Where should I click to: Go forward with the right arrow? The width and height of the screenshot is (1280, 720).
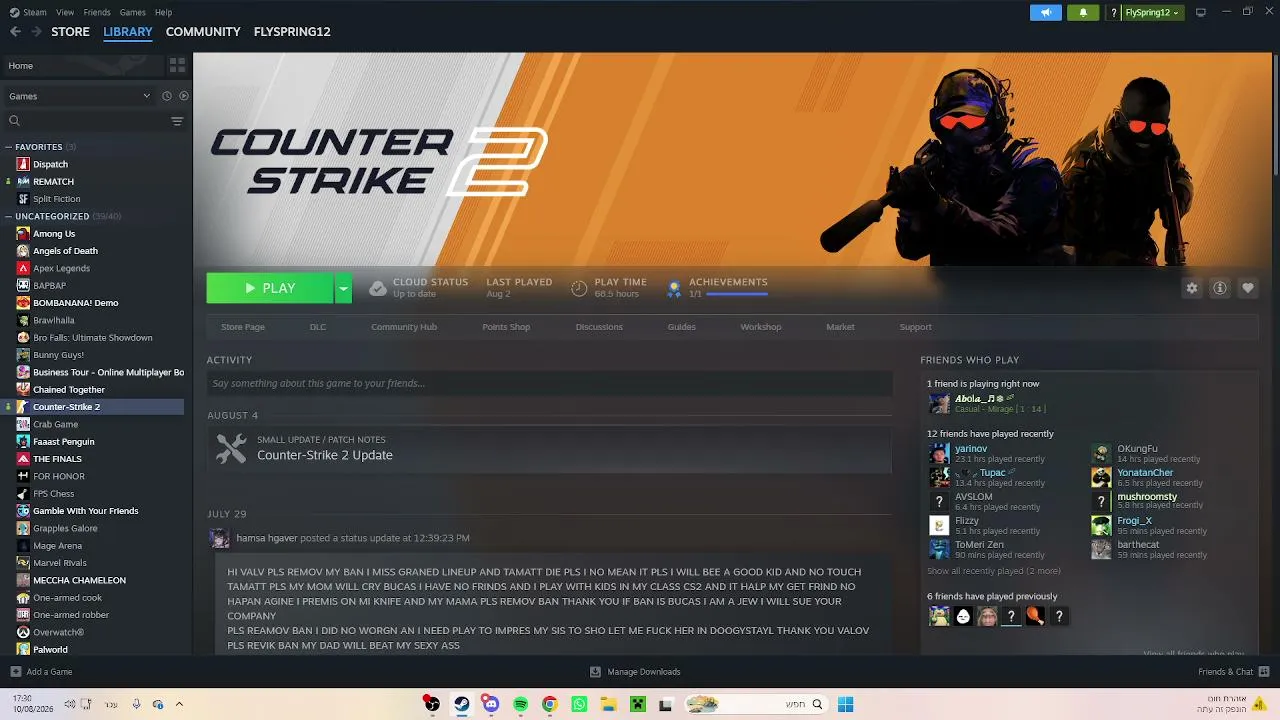pos(36,32)
